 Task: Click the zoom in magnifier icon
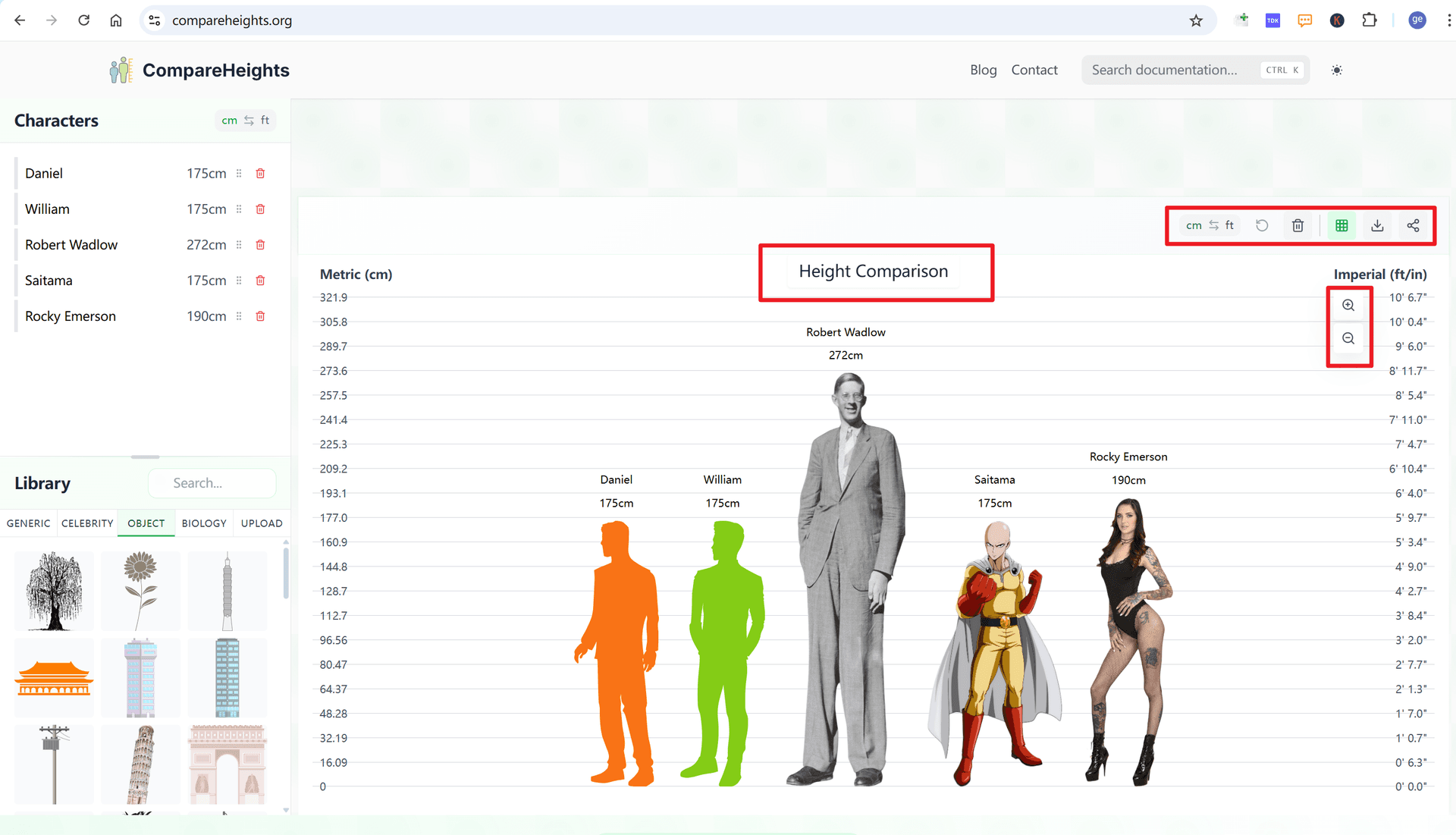(x=1348, y=305)
